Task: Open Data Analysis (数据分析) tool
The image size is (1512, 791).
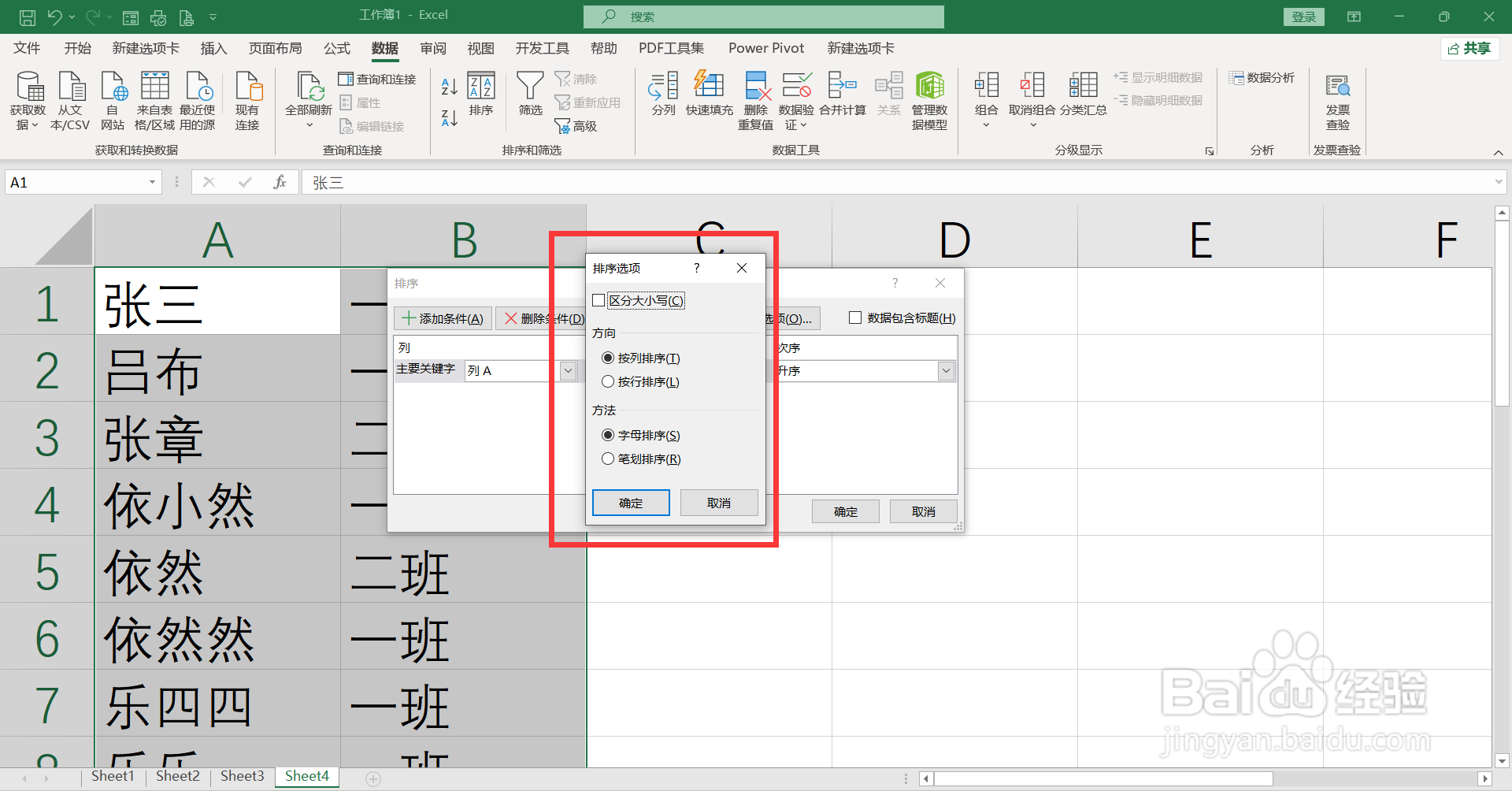Action: tap(1262, 77)
